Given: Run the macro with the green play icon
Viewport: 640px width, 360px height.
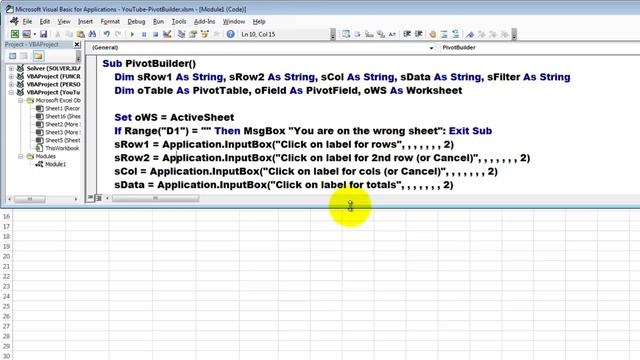Looking at the screenshot, I should point(132,34).
